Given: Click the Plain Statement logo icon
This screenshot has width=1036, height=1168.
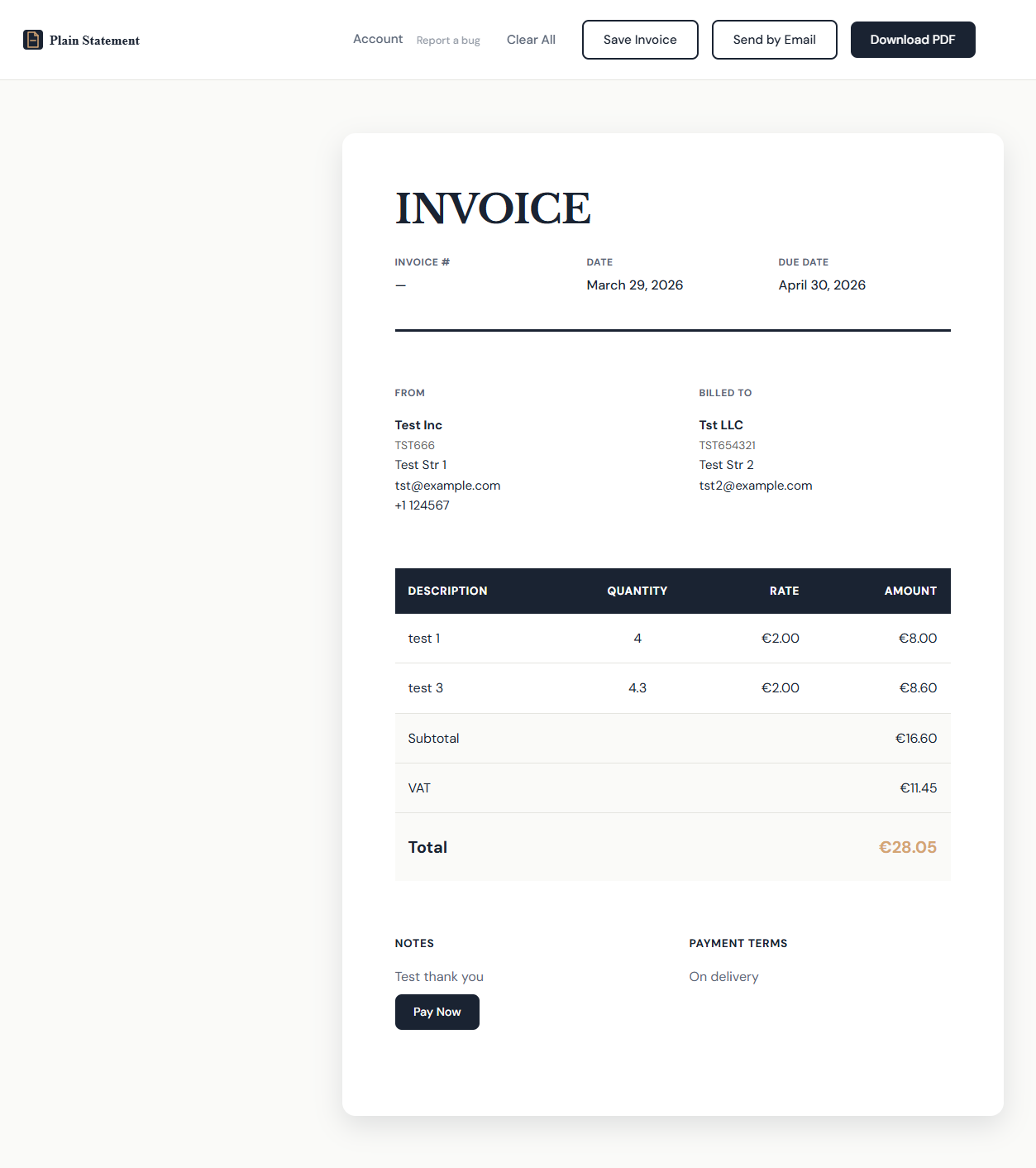Looking at the screenshot, I should (33, 40).
